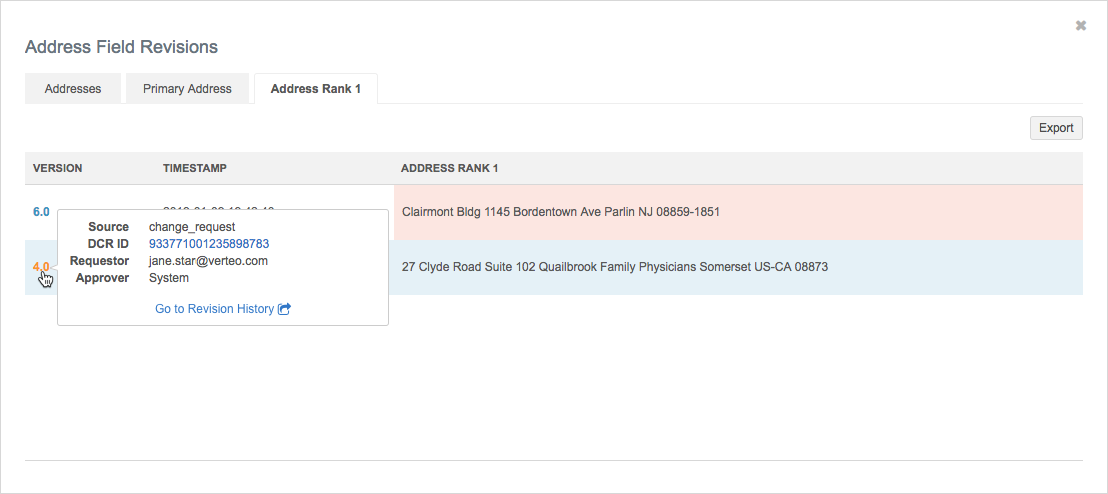Follow the Go to Revision History link
The width and height of the screenshot is (1108, 494).
[214, 309]
